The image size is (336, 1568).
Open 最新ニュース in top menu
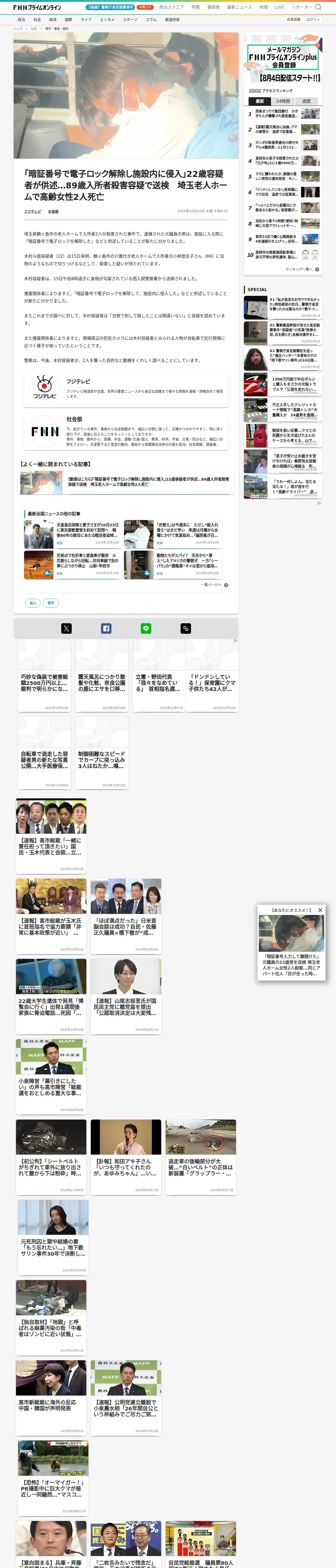tap(240, 7)
